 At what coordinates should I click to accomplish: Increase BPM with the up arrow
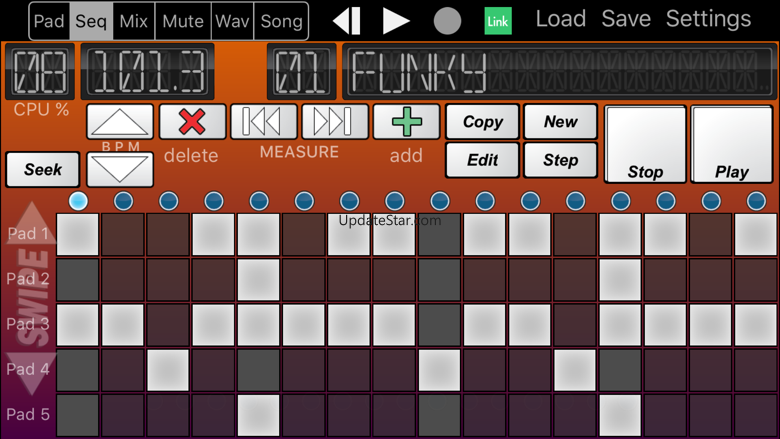click(x=120, y=122)
